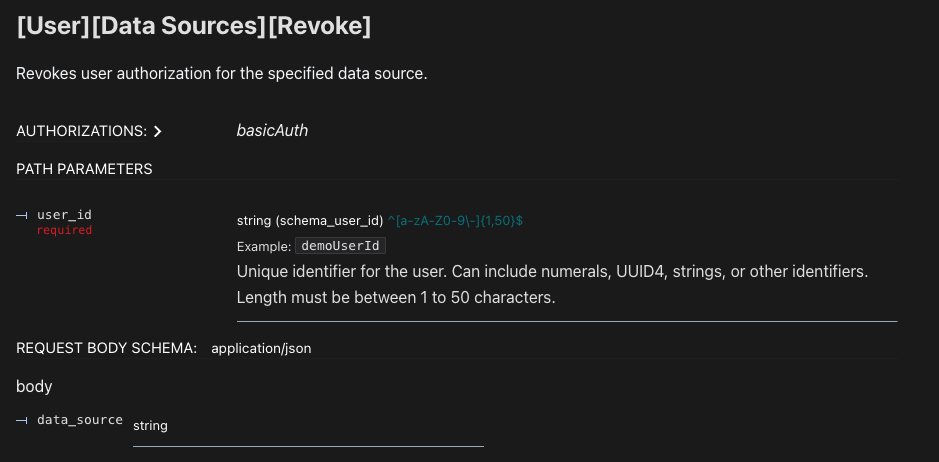
Task: Click the 'Example:' label
Action: 264,246
